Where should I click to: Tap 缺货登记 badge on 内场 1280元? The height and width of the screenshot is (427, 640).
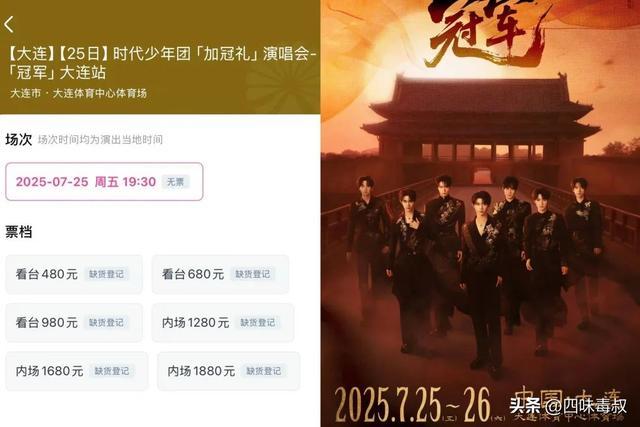point(258,322)
